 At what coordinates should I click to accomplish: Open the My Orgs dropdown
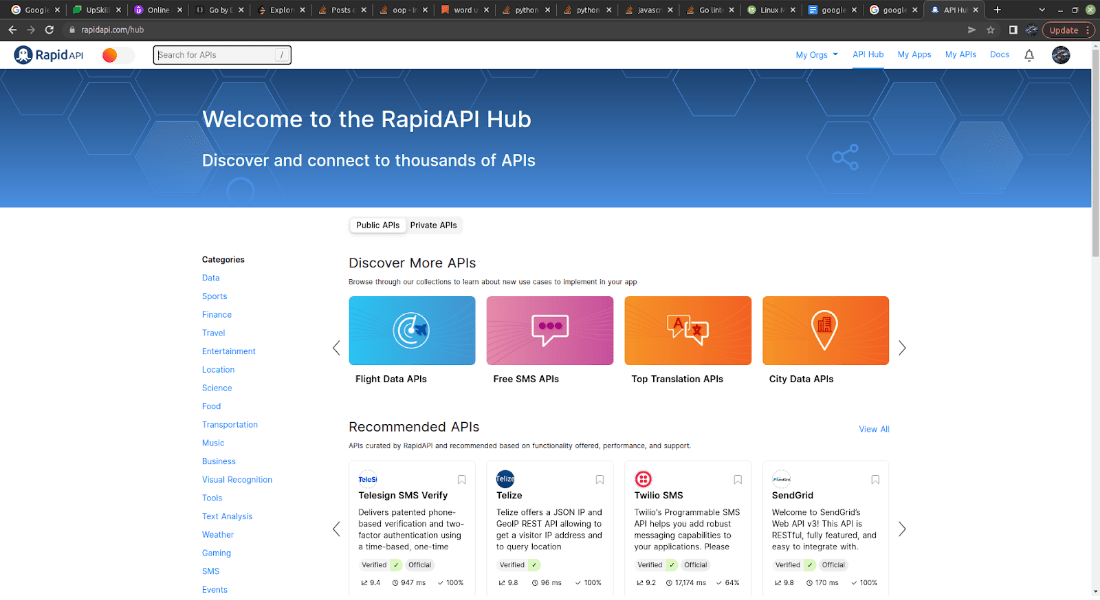[817, 55]
